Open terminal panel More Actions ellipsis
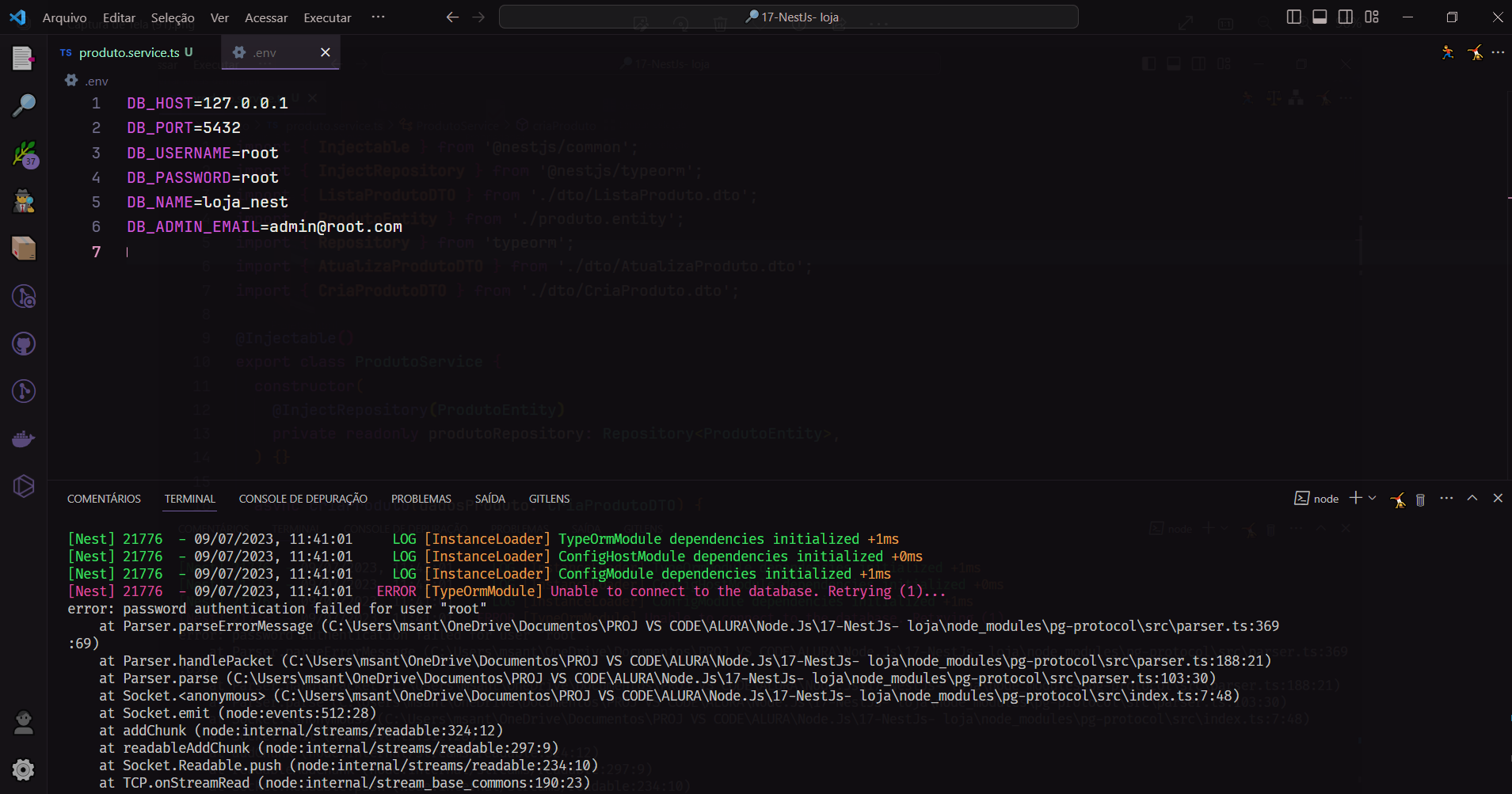 (1446, 498)
